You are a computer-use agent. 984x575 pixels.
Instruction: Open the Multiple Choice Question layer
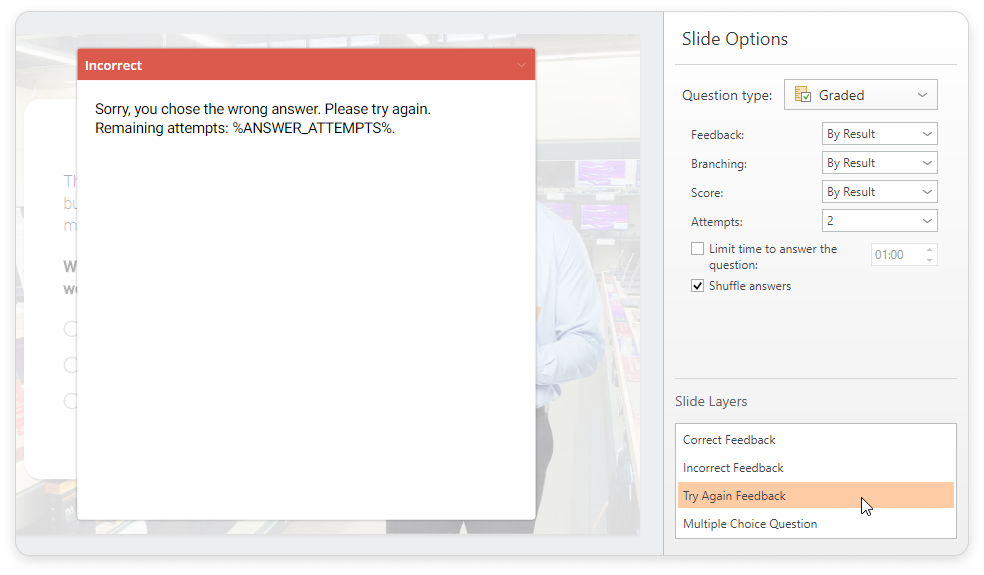point(749,524)
